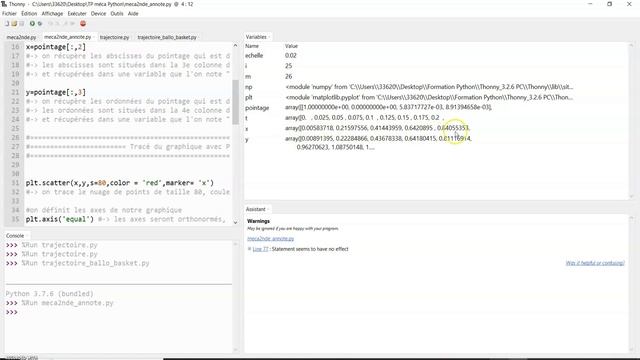Switch to trajectoire_ballo_basket.py tab

(167, 37)
